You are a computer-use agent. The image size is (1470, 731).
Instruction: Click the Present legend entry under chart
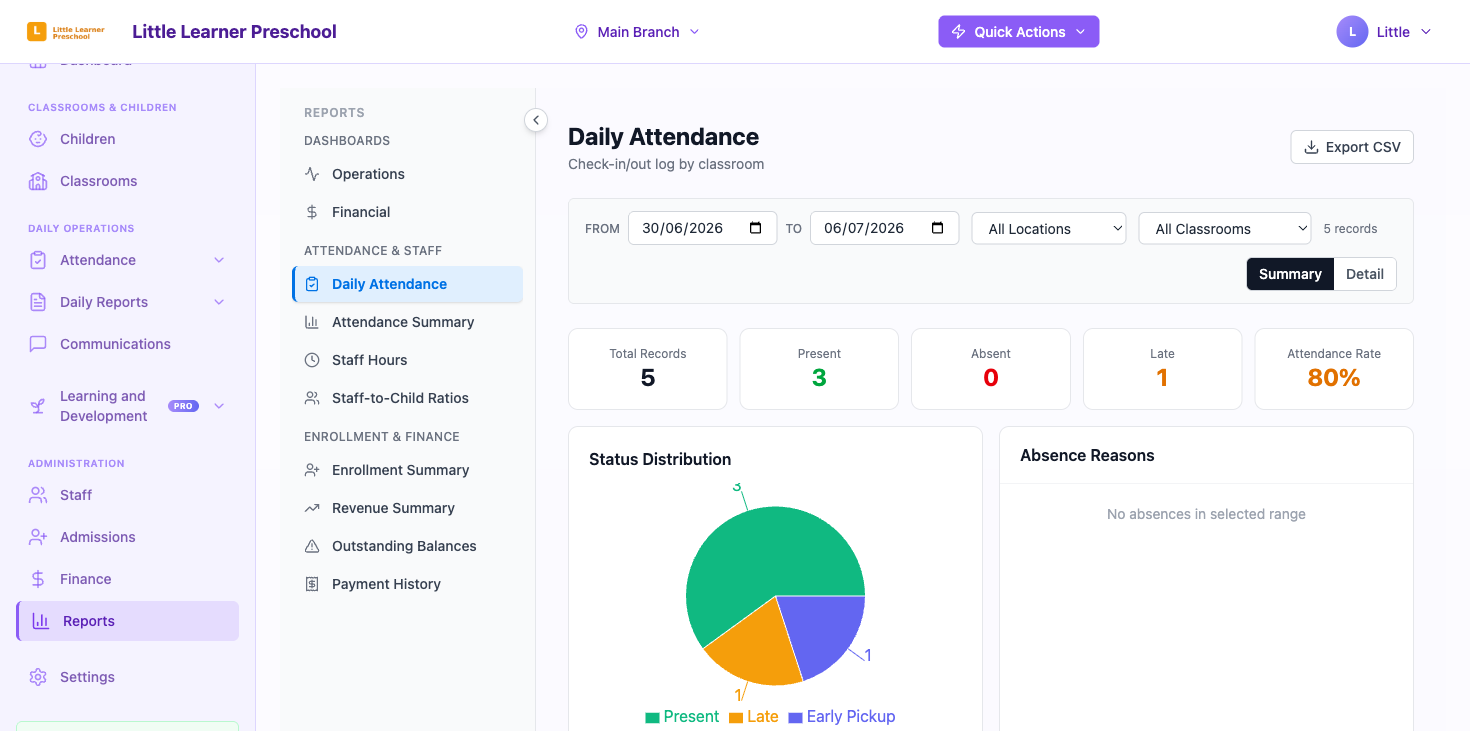682,716
